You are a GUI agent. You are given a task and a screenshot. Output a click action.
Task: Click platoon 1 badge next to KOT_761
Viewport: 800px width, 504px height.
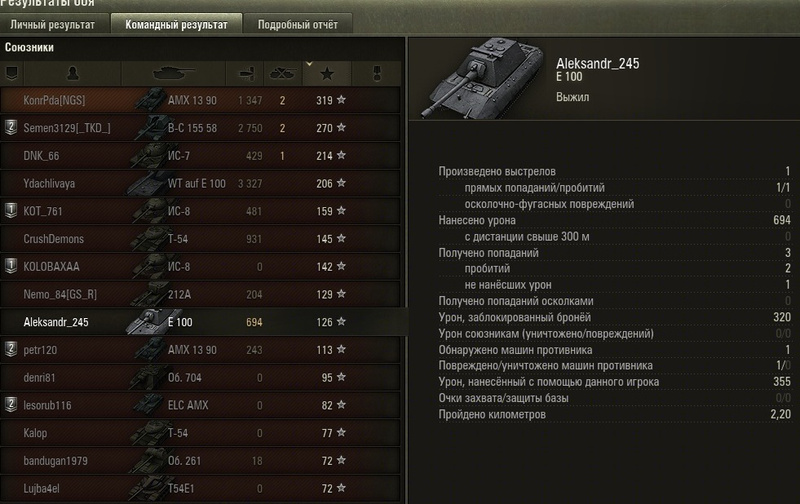11,210
